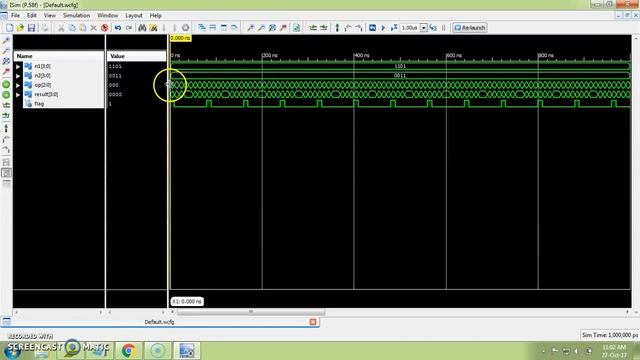Image resolution: width=640 pixels, height=360 pixels.
Task: Expand the n1[3:0] signal bus
Action: tap(18, 66)
